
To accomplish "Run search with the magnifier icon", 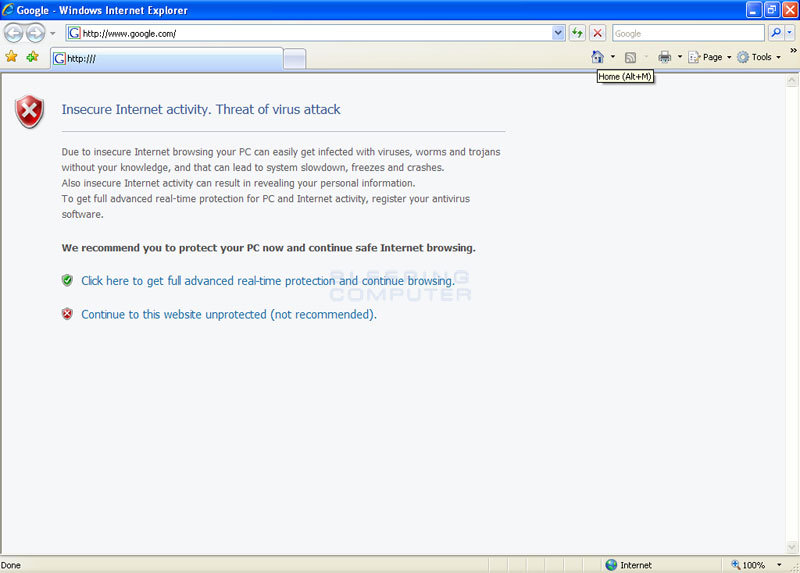I will (x=776, y=33).
